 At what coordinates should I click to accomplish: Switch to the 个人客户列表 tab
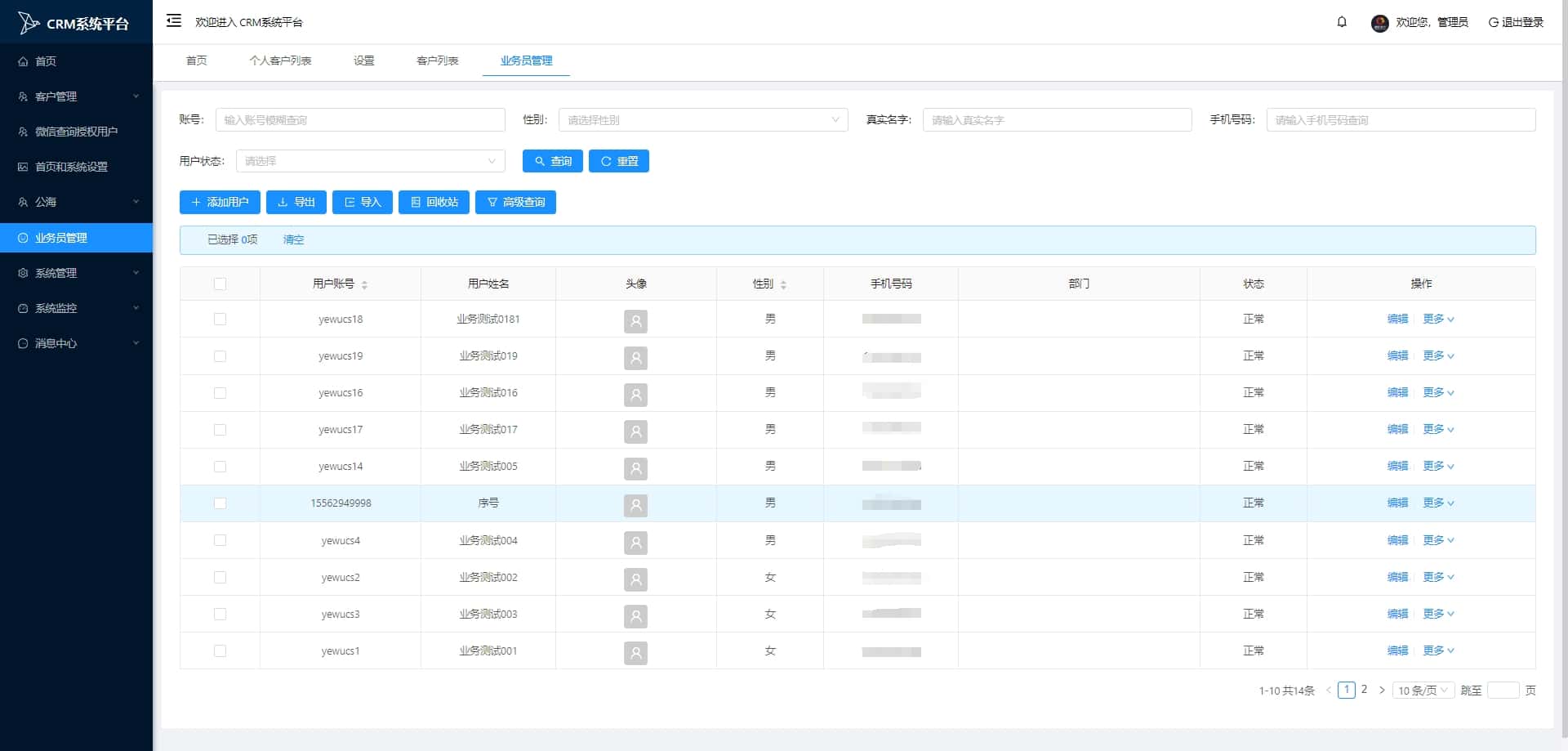point(280,60)
